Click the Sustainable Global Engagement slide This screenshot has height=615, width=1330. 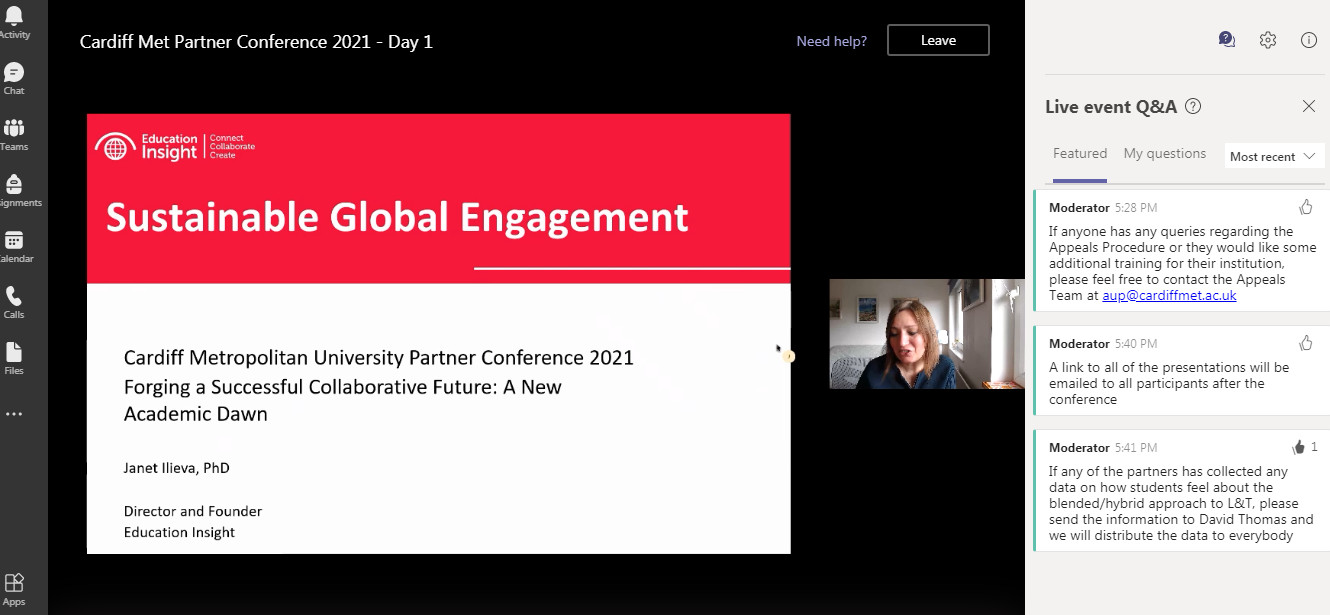click(439, 333)
